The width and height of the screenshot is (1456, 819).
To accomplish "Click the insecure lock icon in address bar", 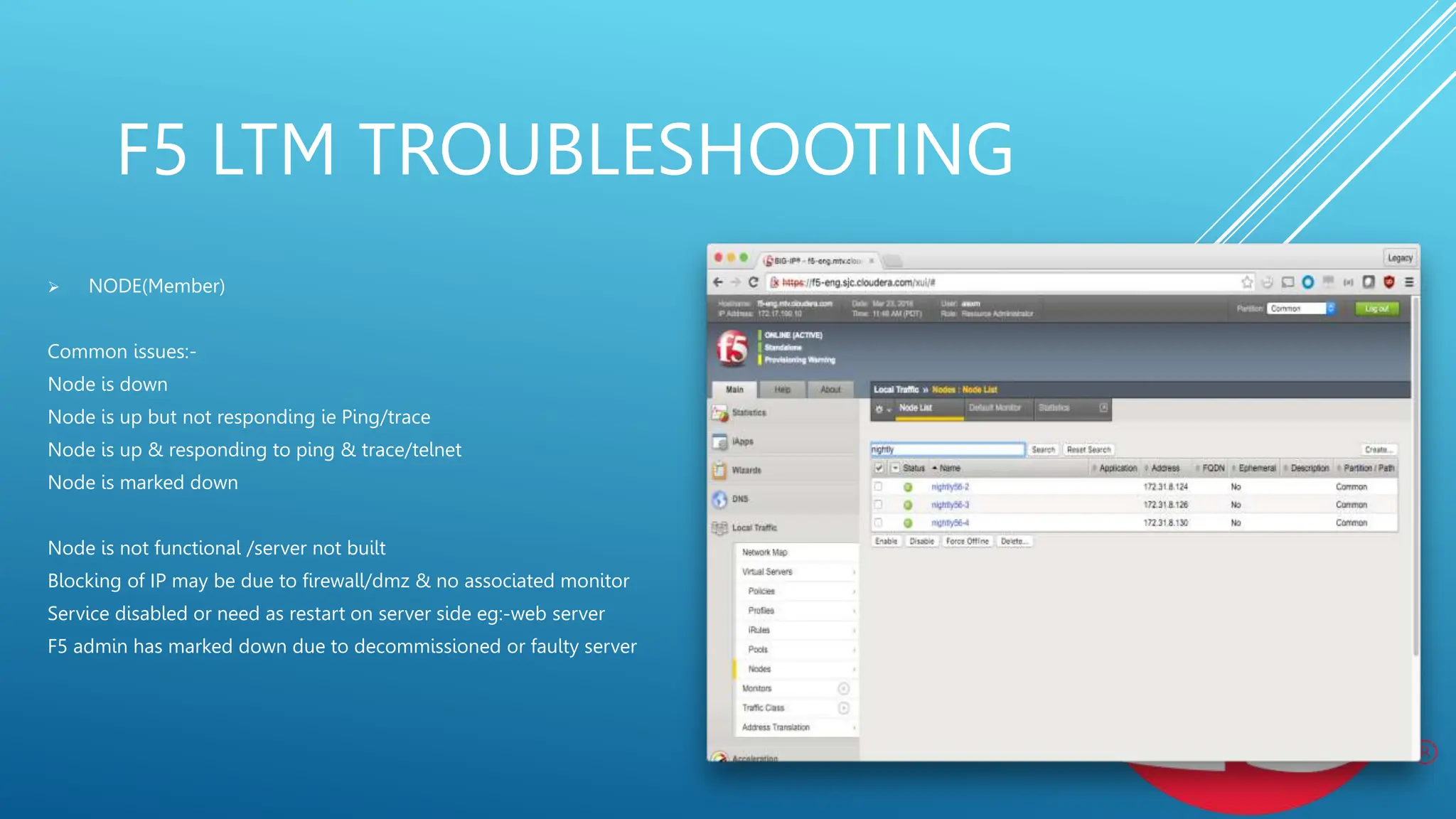I will (x=774, y=282).
